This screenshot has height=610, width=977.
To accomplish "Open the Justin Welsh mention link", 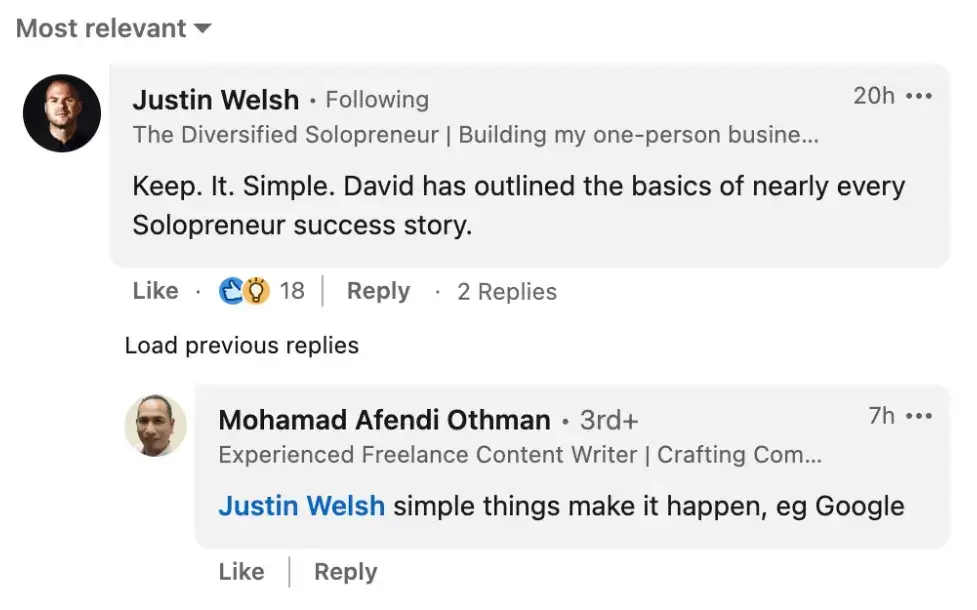I will tap(301, 506).
